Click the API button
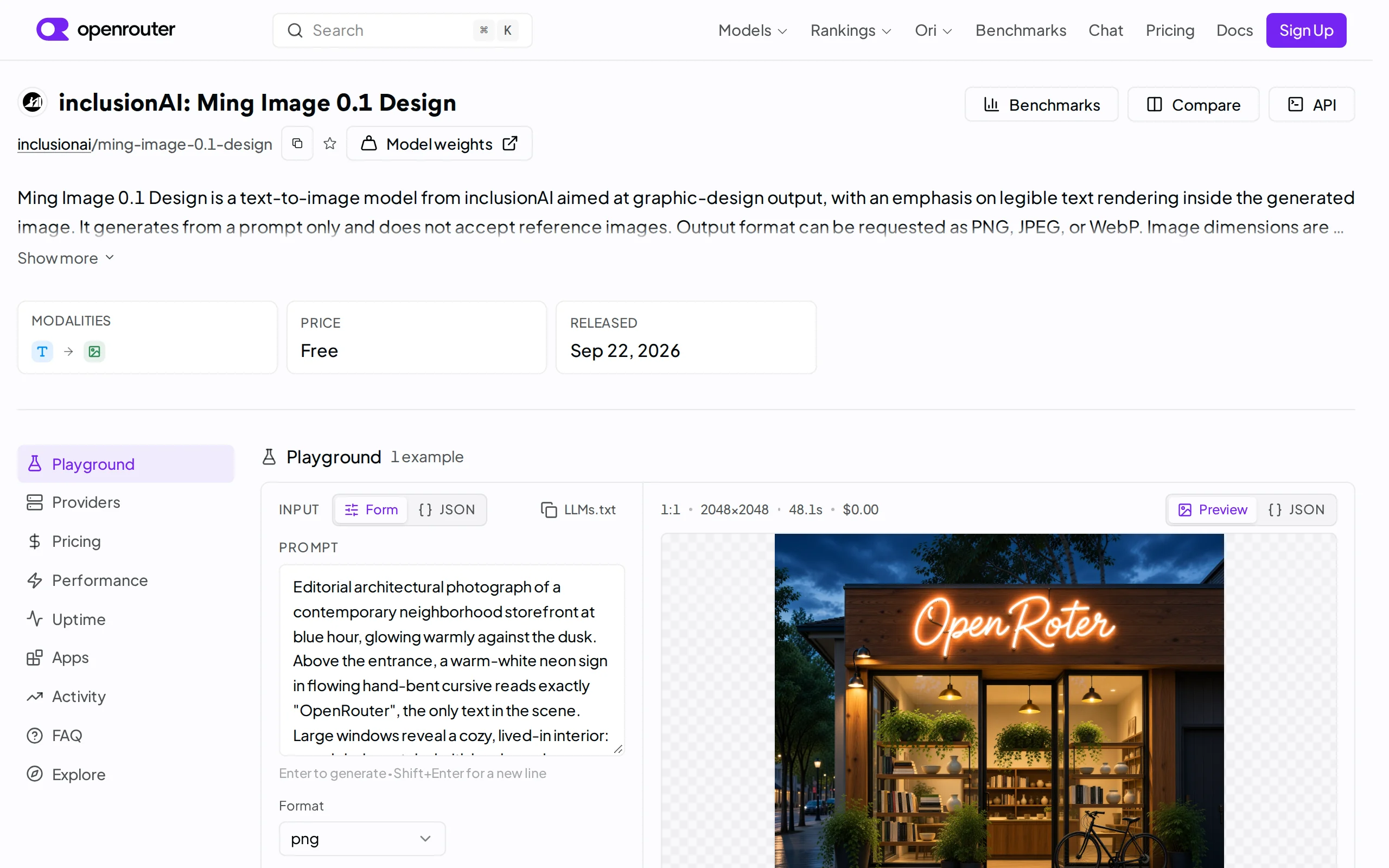The width and height of the screenshot is (1389, 868). point(1311,105)
